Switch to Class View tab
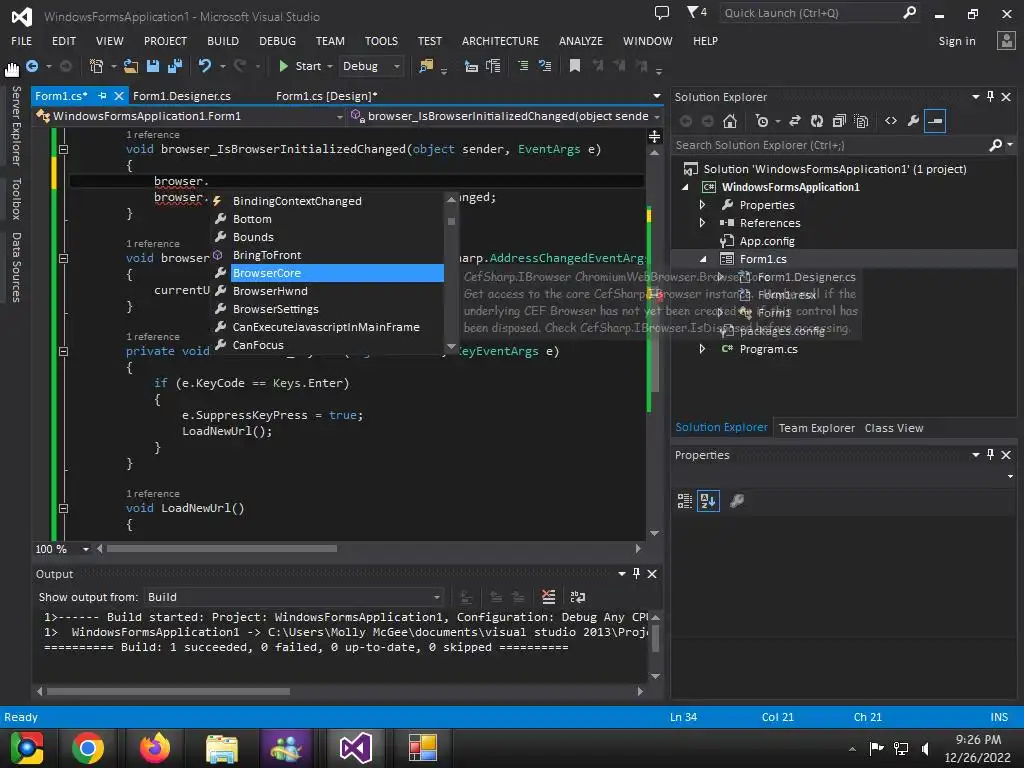 pos(893,428)
